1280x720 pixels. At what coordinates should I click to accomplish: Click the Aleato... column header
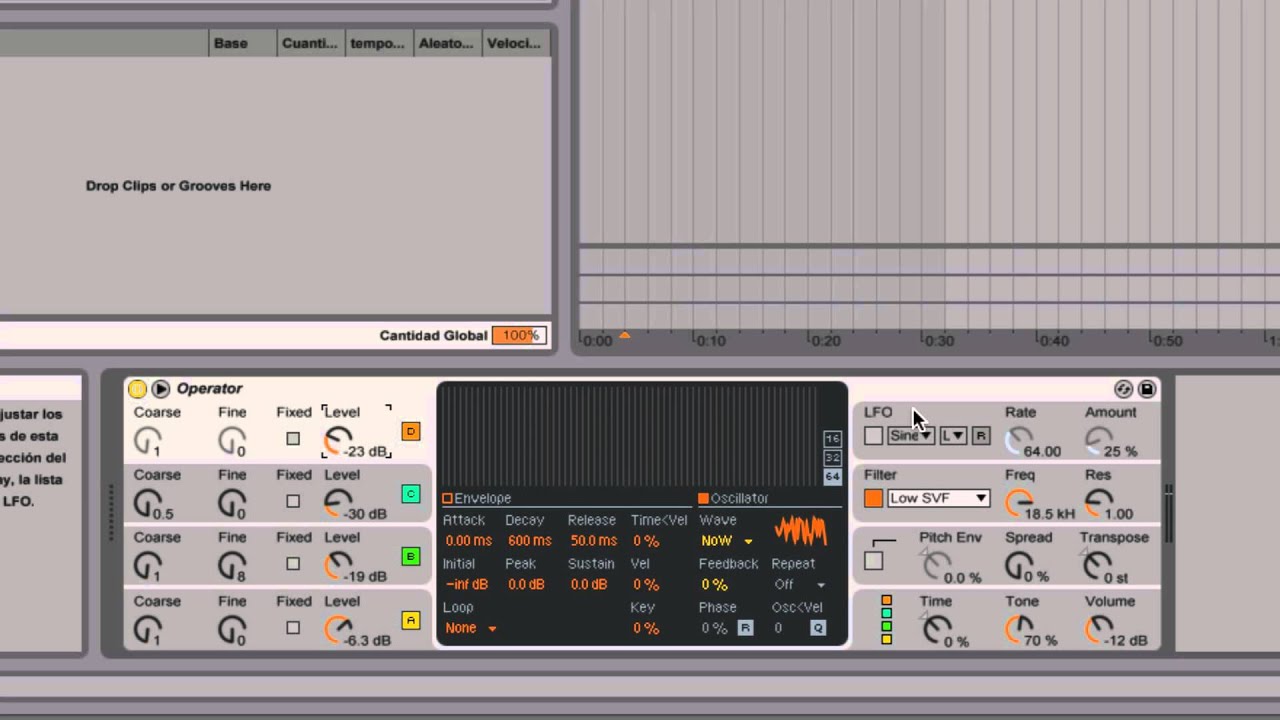(x=446, y=43)
